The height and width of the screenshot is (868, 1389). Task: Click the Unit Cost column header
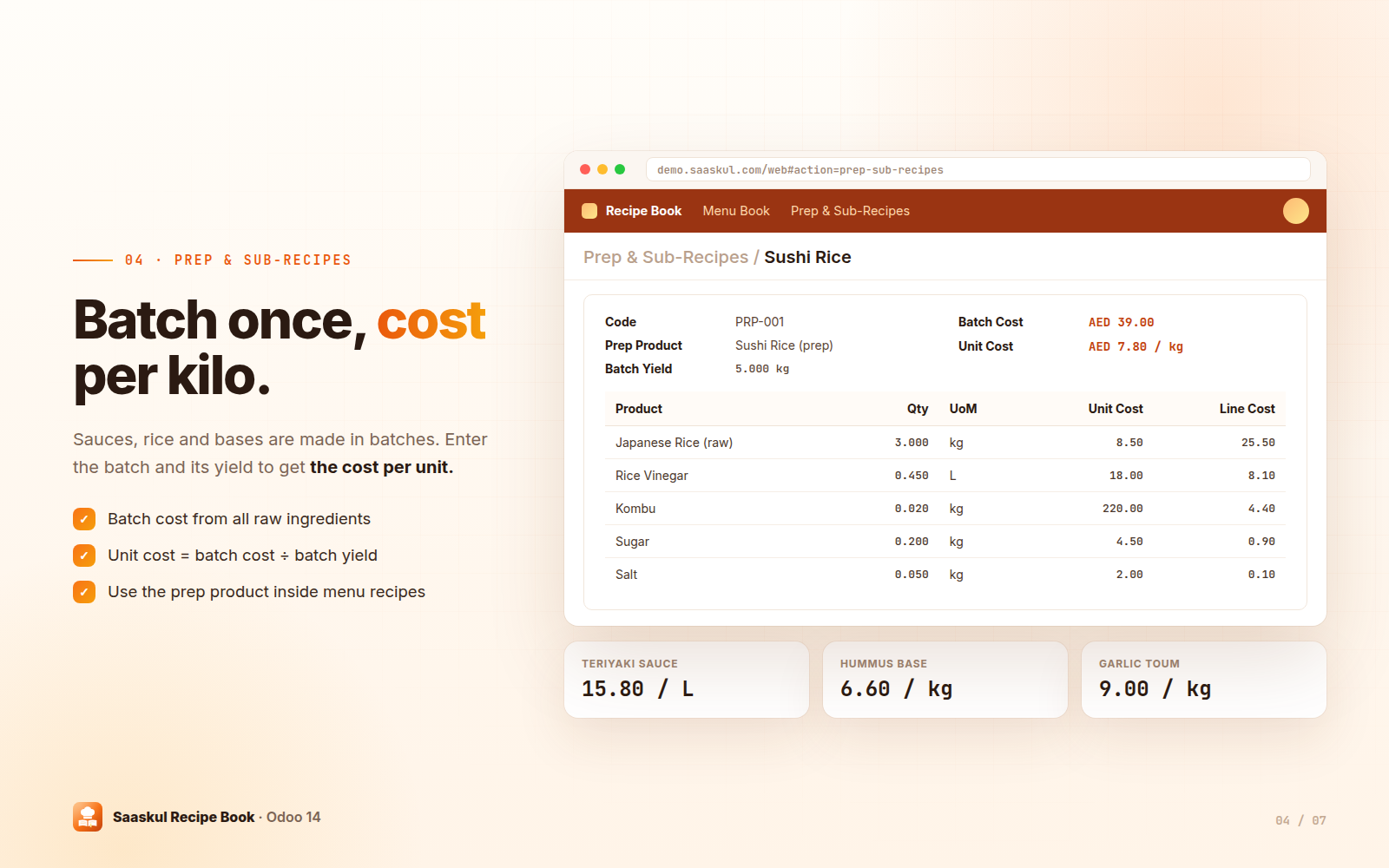tap(1116, 409)
